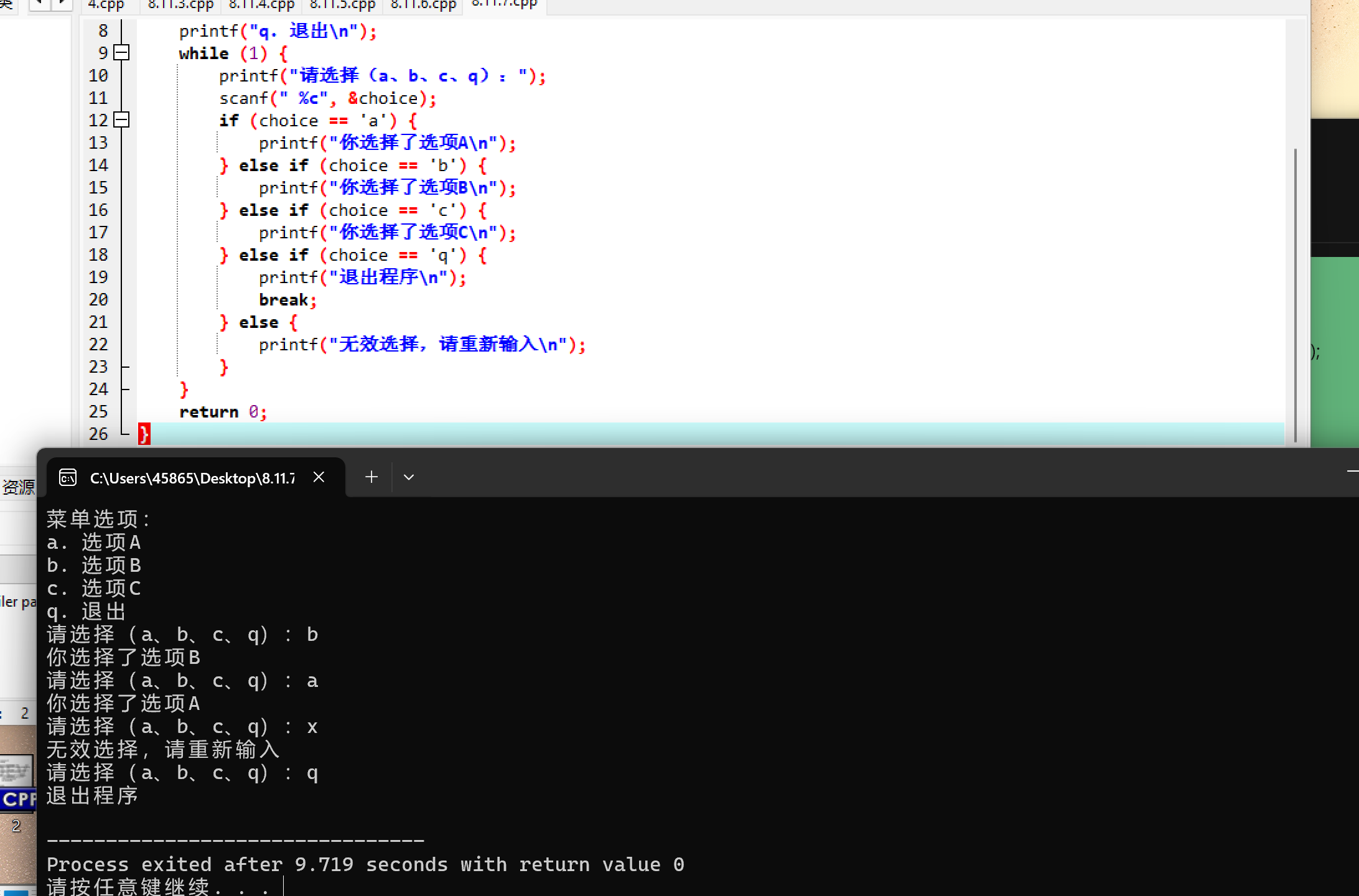Open the terminal new-tab dropdown chevron
This screenshot has height=896, width=1359.
pos(408,477)
